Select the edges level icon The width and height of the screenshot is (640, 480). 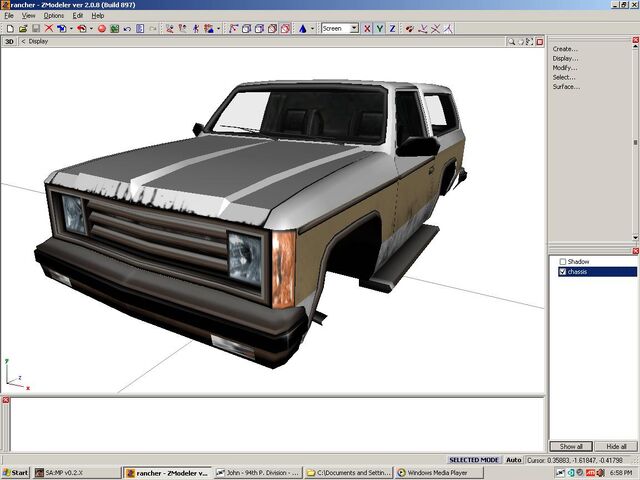pos(183,29)
